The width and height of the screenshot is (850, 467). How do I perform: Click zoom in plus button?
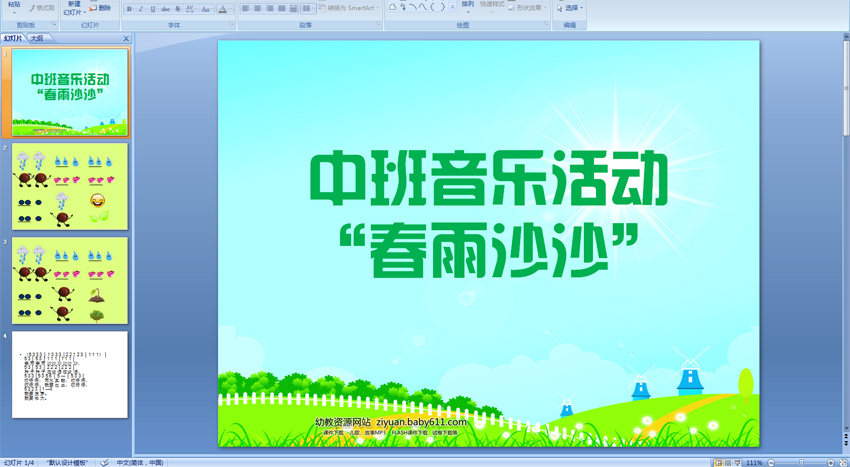(x=831, y=463)
